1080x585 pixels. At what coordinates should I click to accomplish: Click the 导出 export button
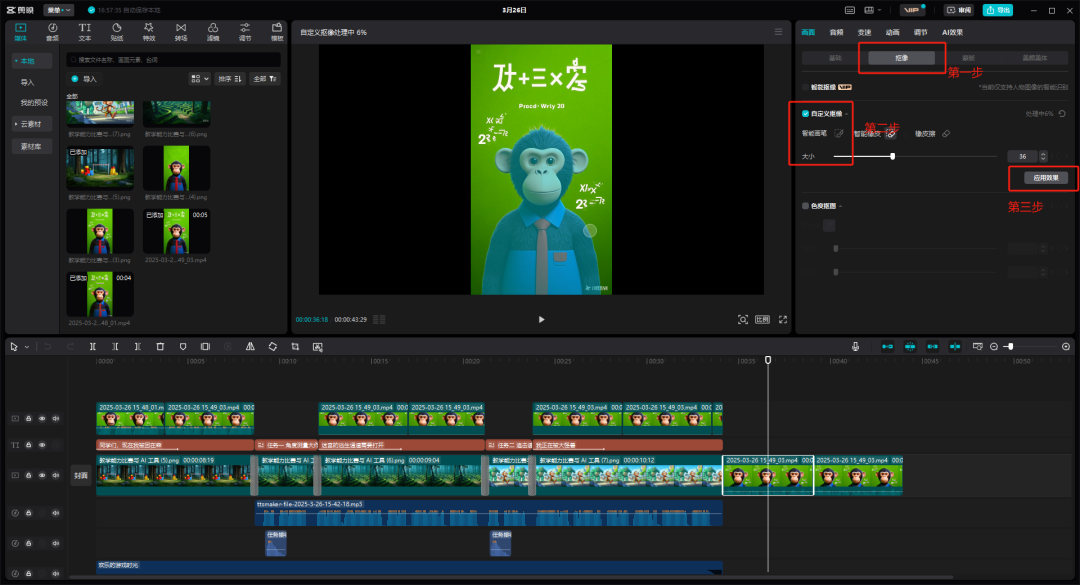click(997, 10)
